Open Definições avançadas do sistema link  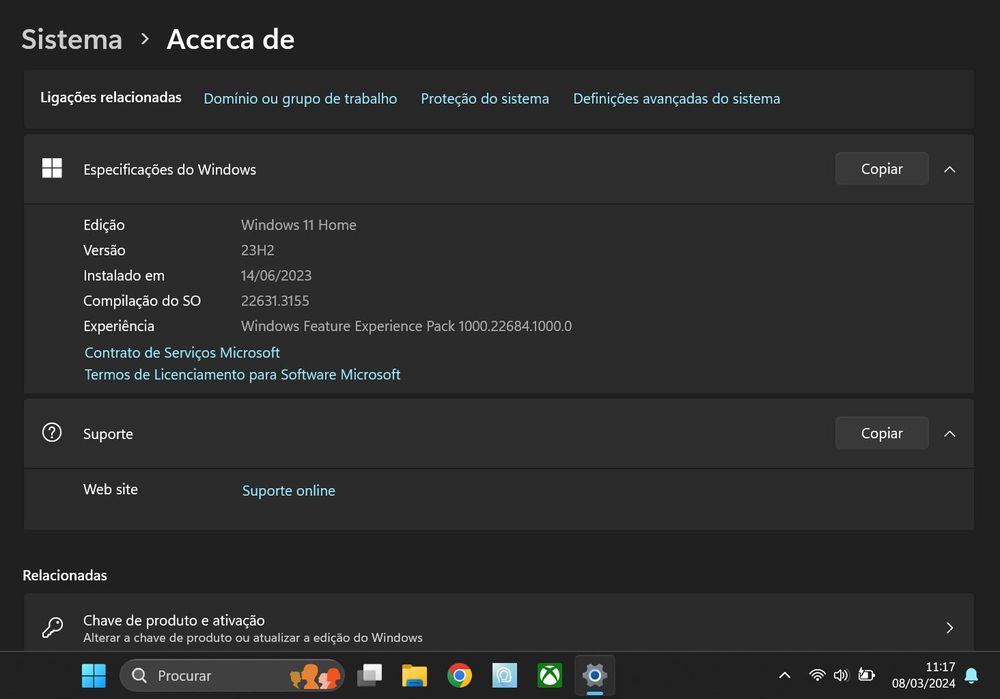(x=677, y=99)
